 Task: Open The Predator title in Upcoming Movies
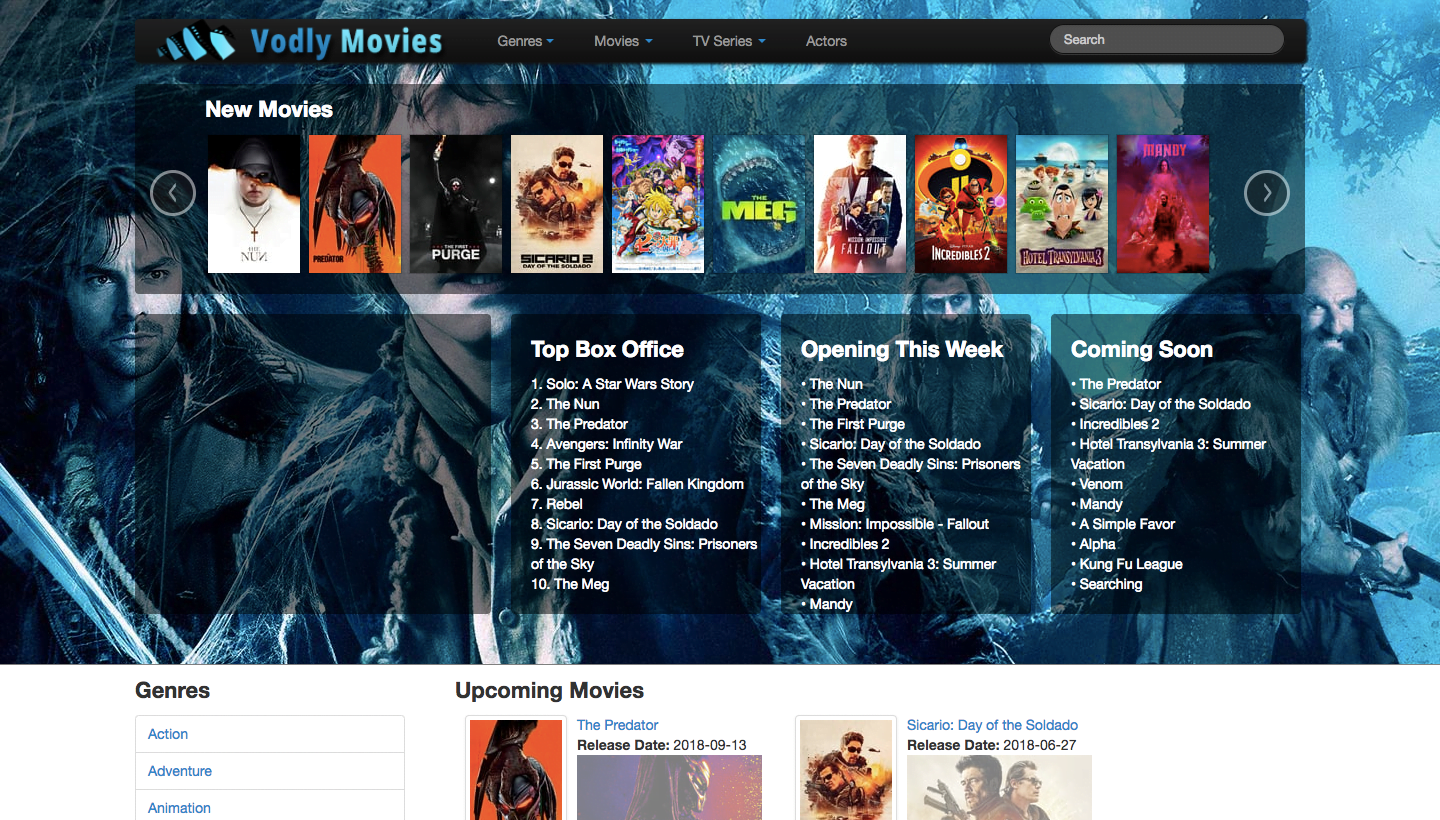point(618,725)
